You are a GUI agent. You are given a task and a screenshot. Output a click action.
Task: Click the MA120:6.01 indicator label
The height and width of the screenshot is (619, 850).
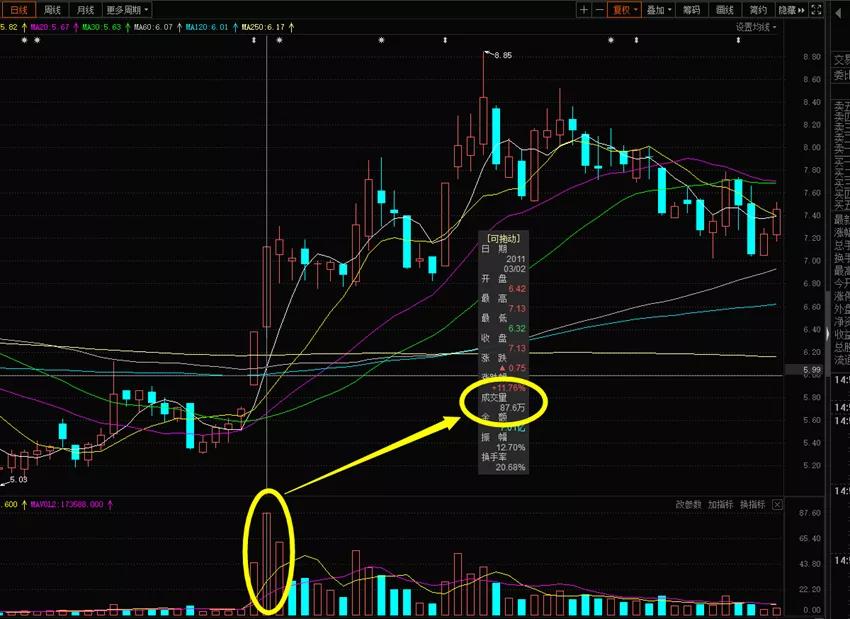coord(207,27)
